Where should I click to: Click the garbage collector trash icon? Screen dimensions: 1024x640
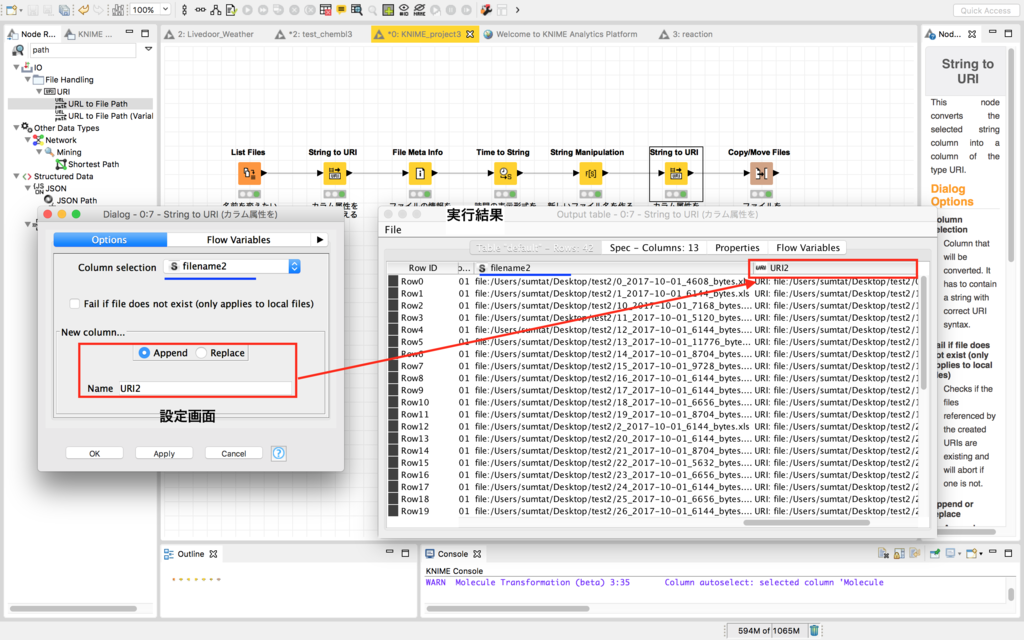pyautogui.click(x=814, y=630)
